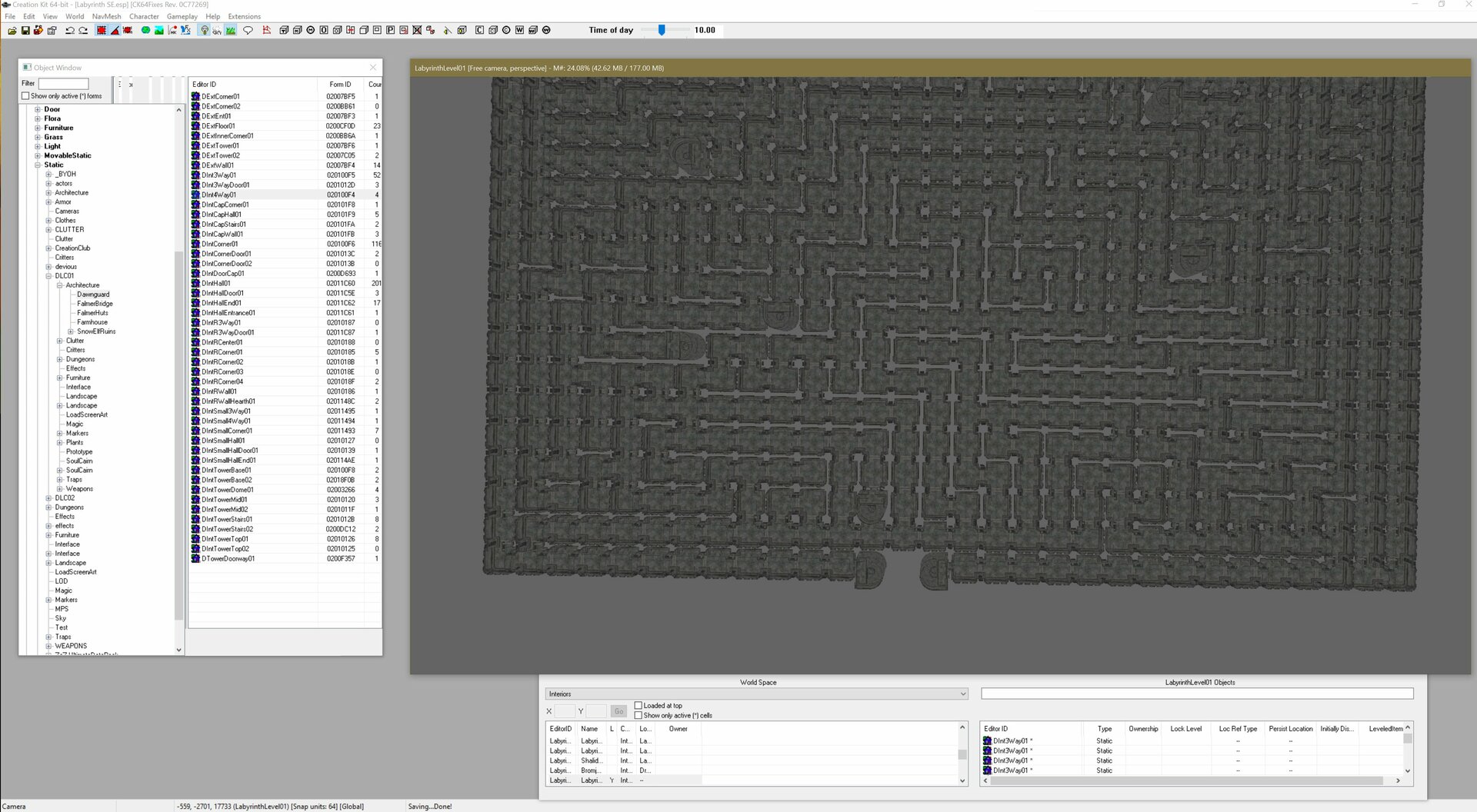Adjust the Time of day slider
This screenshot has height=812, width=1477.
coord(662,30)
